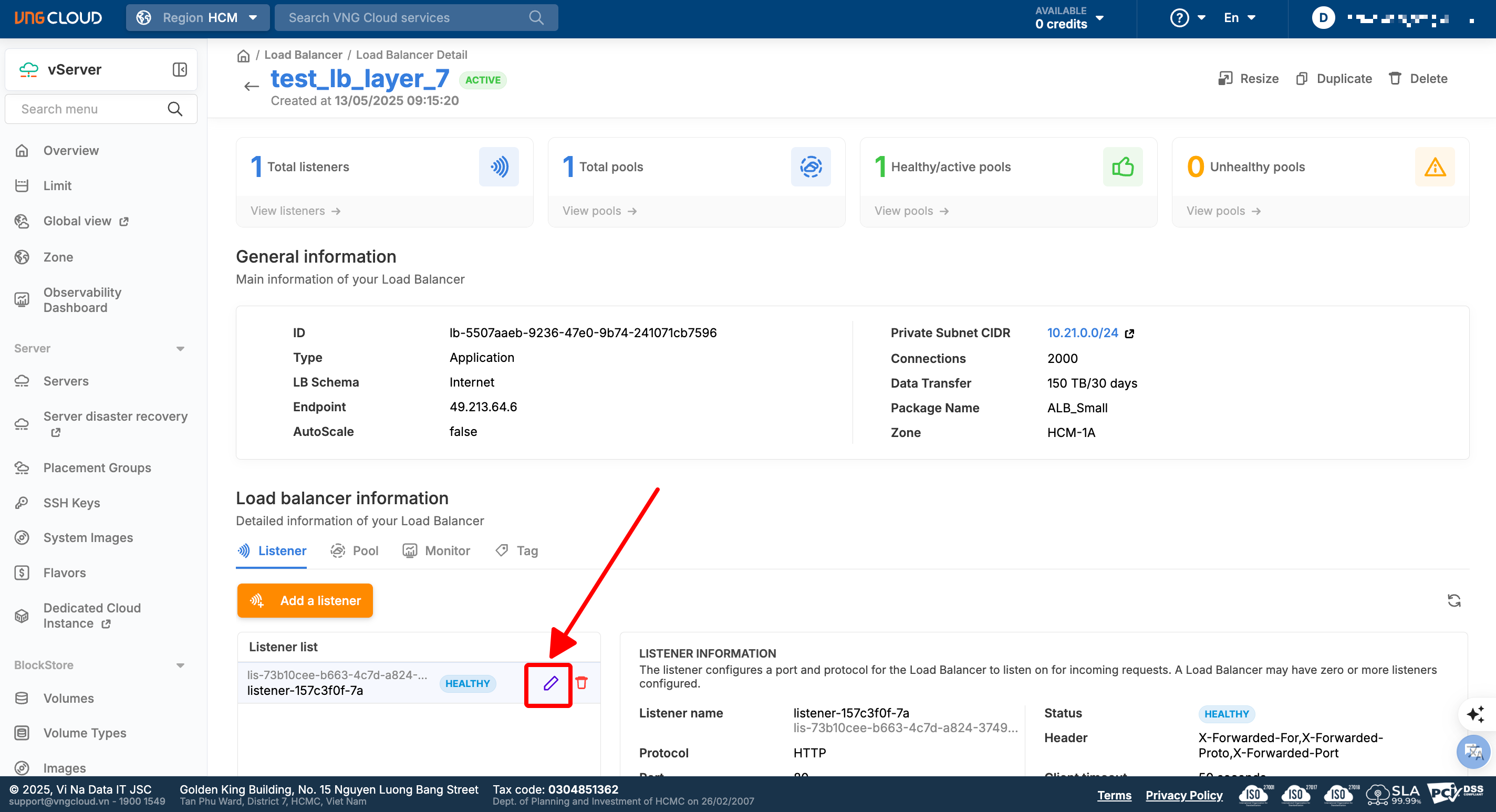Viewport: 1496px width, 812px height.
Task: Go back using the left arrow
Action: click(251, 87)
